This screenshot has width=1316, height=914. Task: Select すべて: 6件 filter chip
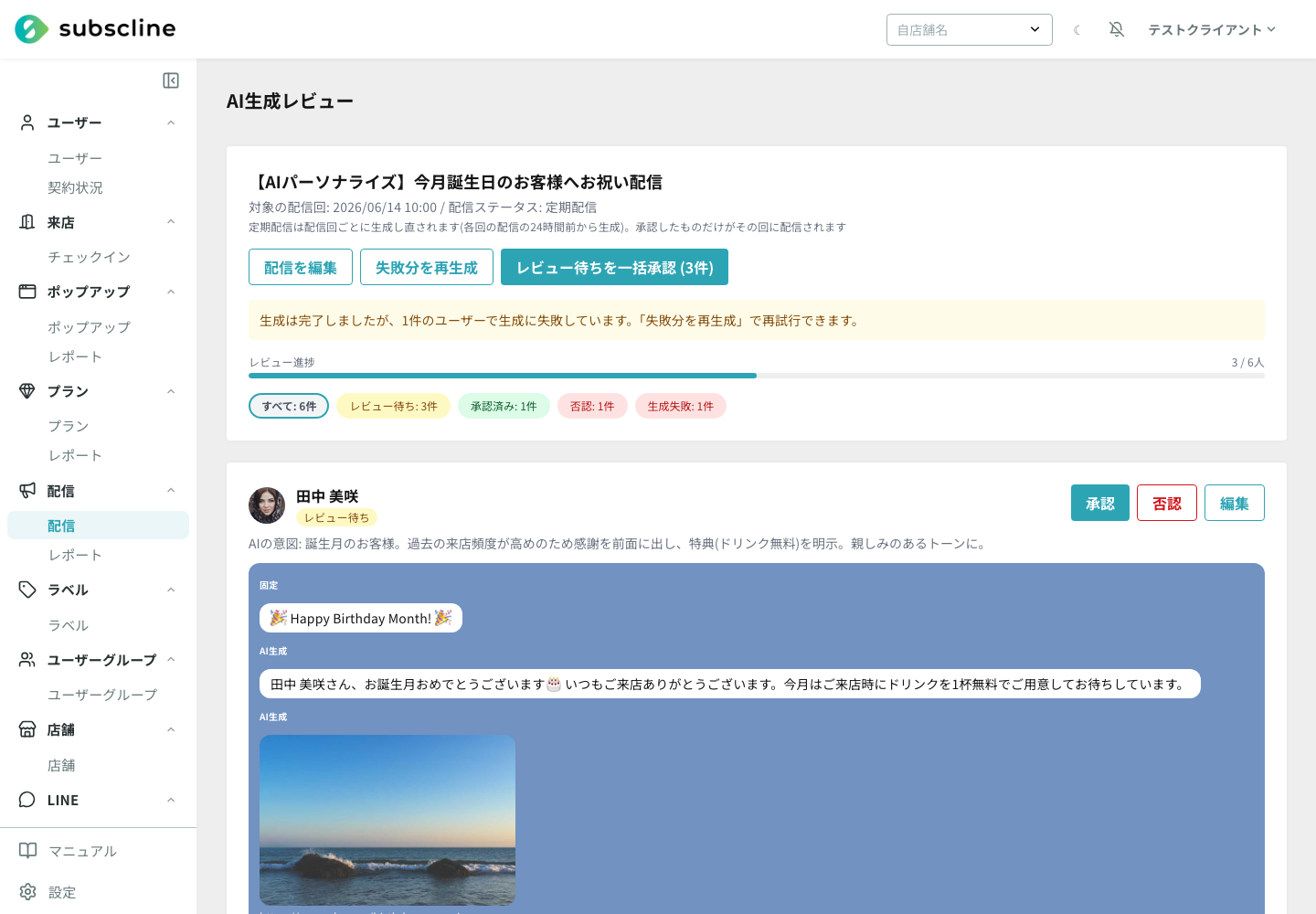[x=289, y=406]
